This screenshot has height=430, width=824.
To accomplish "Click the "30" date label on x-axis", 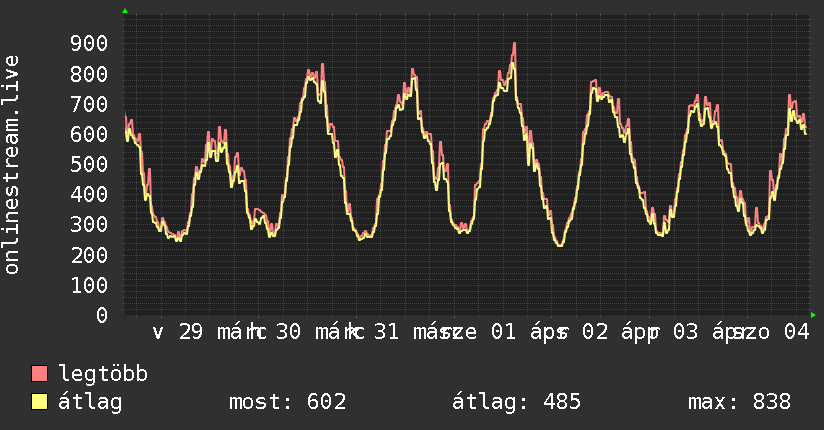I will tap(288, 332).
